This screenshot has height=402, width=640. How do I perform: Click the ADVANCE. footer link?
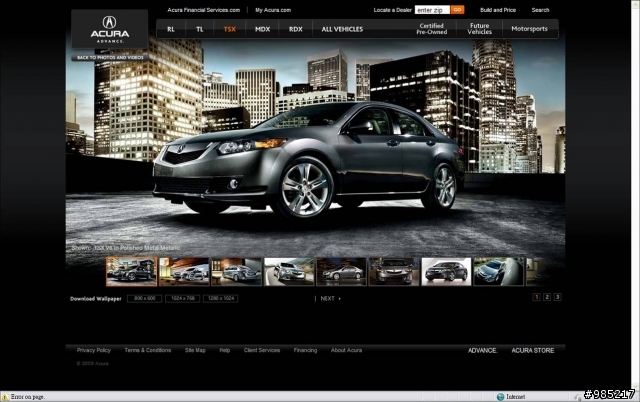tap(482, 351)
